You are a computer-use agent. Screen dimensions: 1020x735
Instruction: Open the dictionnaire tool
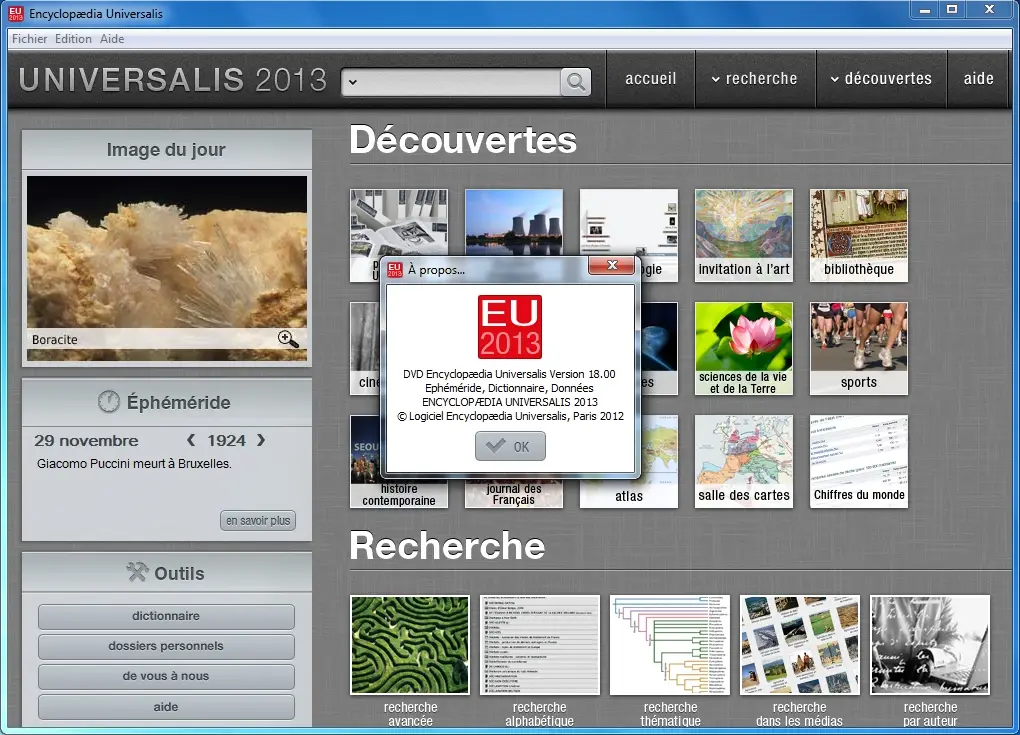(x=166, y=616)
